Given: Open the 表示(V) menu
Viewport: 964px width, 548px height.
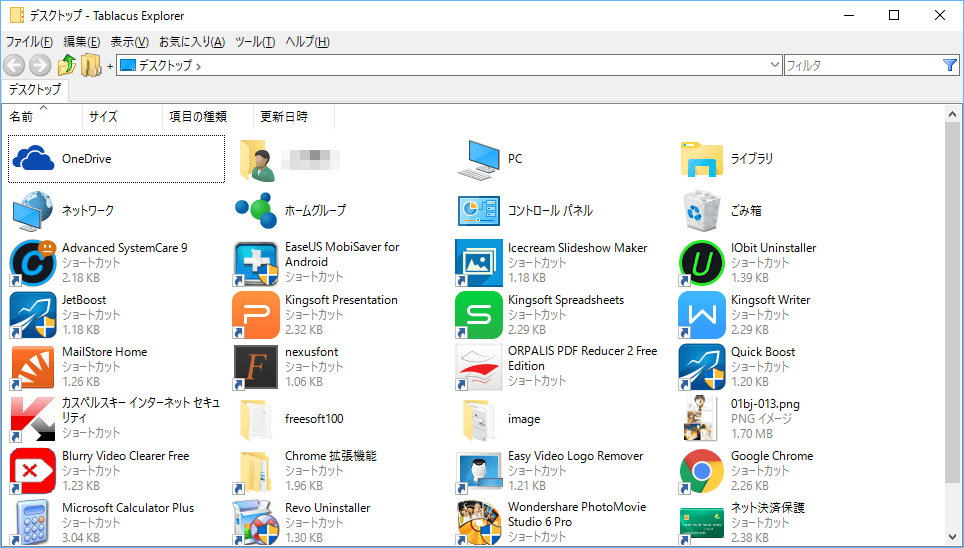Looking at the screenshot, I should 129,42.
